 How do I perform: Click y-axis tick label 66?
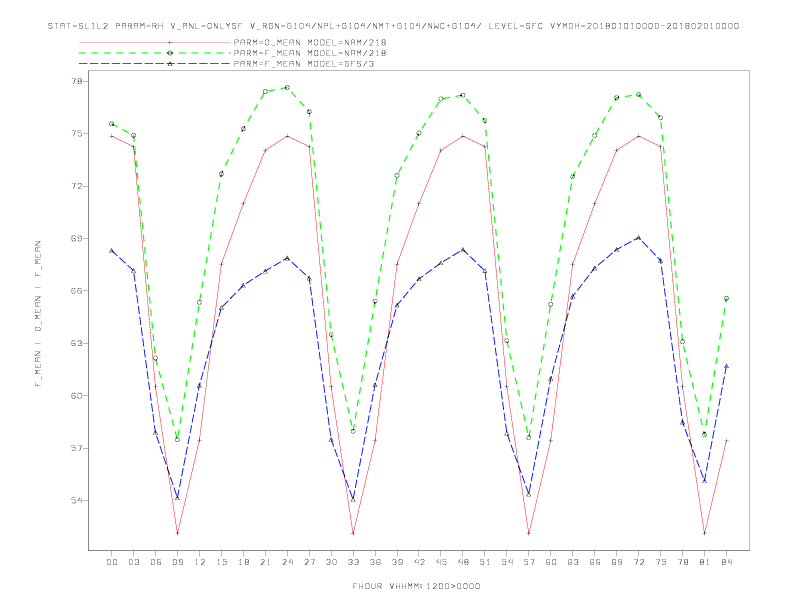tap(78, 291)
